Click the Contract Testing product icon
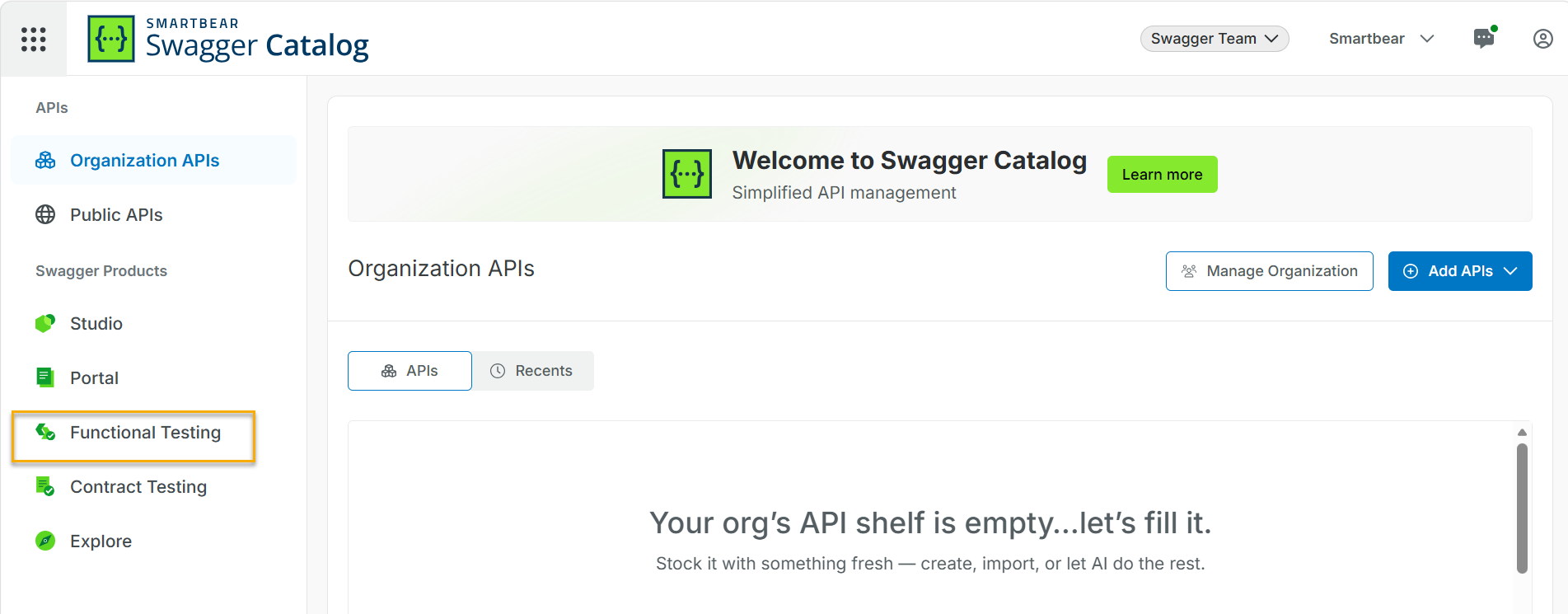 [45, 487]
